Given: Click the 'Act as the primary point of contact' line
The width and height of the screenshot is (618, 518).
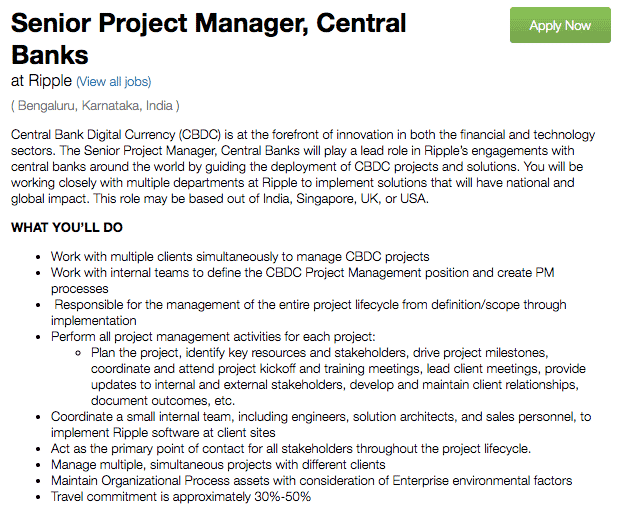Looking at the screenshot, I should pos(291,449).
